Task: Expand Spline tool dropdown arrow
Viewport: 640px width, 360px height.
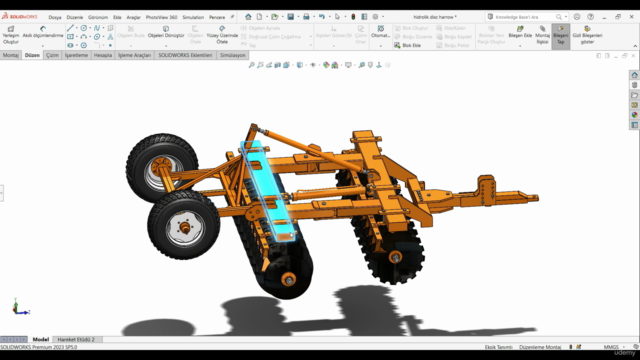Action: click(x=103, y=28)
